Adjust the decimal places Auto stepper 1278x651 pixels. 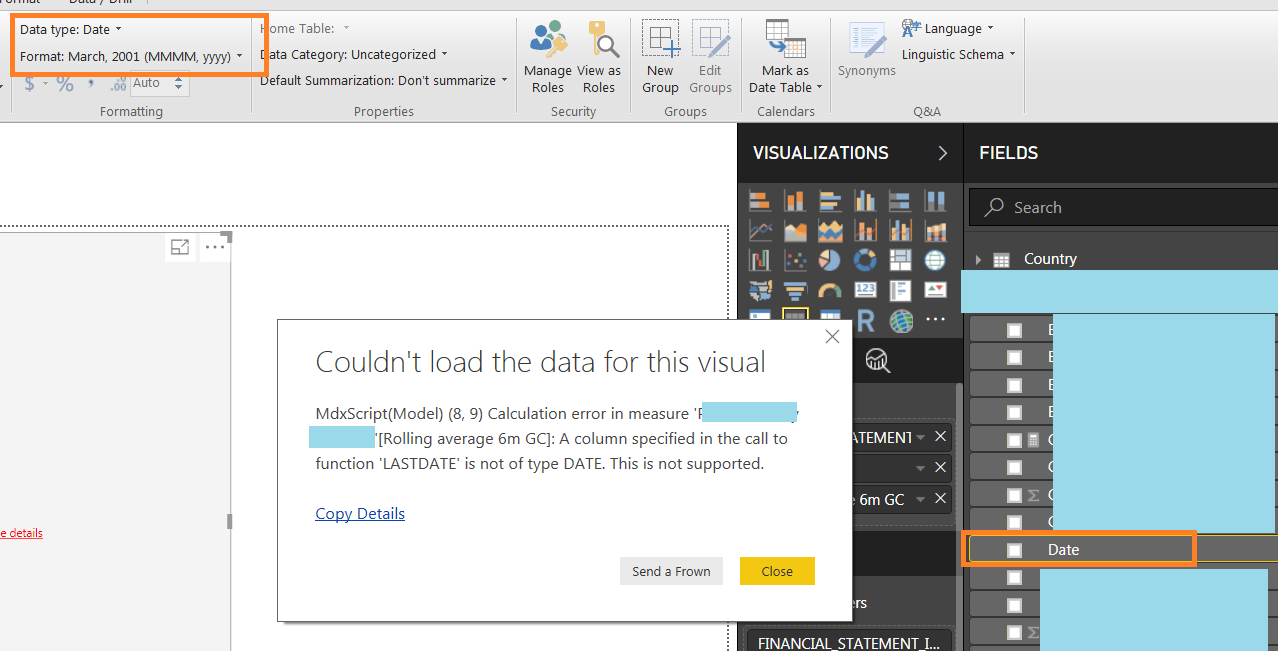click(179, 83)
